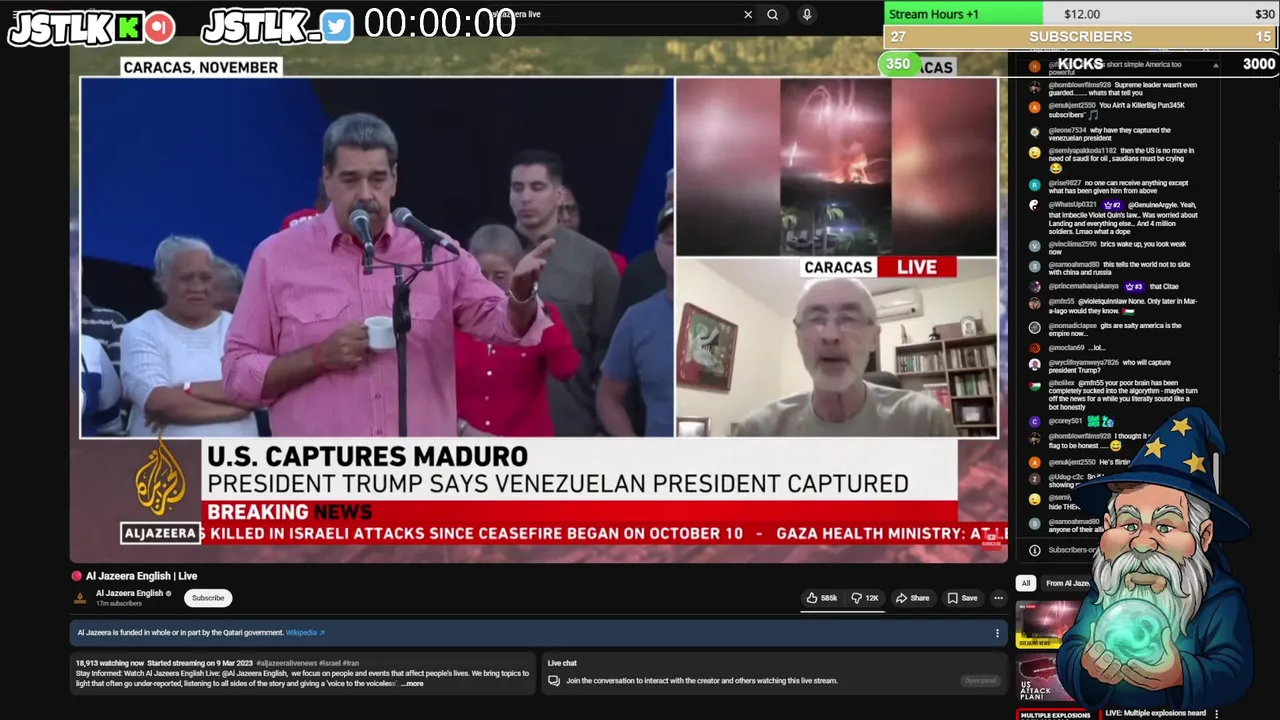
Task: Open @leone7534 chat user avatar
Action: (x=1034, y=131)
